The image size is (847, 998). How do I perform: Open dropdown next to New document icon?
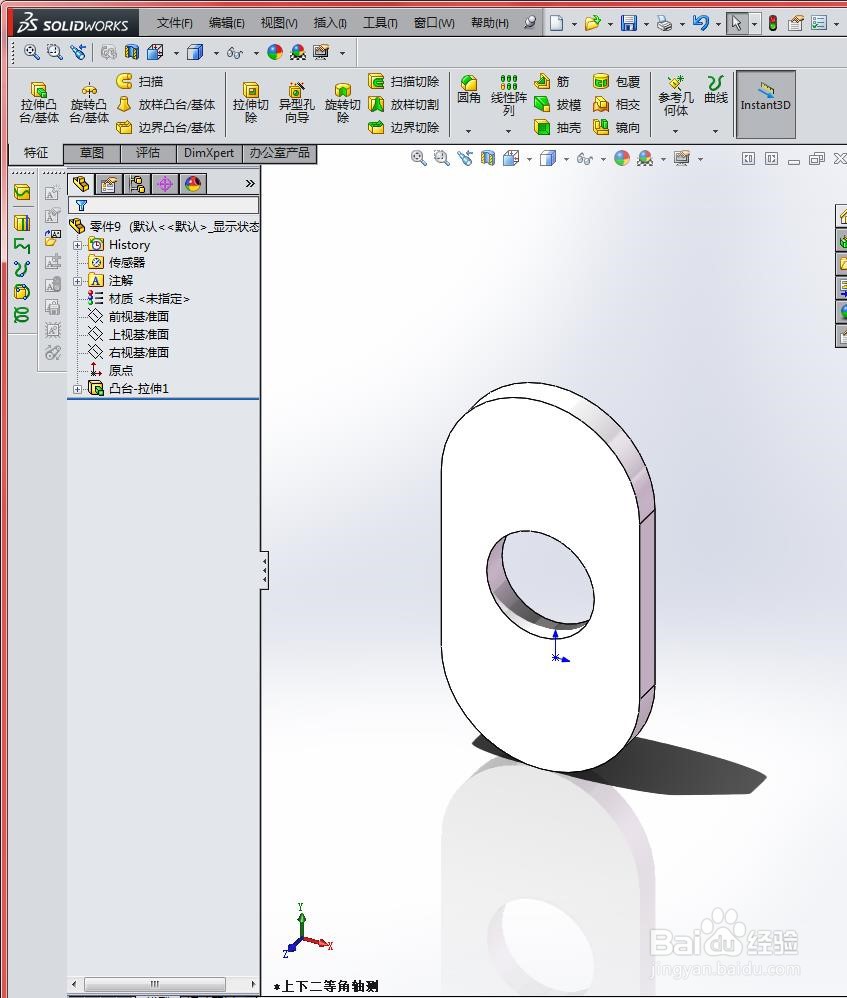coord(573,24)
